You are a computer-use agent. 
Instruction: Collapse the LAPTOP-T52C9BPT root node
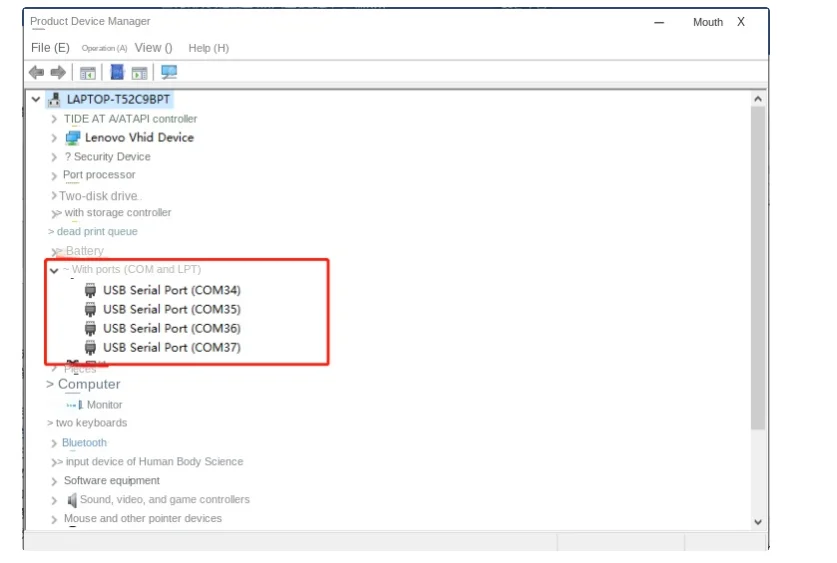(36, 99)
